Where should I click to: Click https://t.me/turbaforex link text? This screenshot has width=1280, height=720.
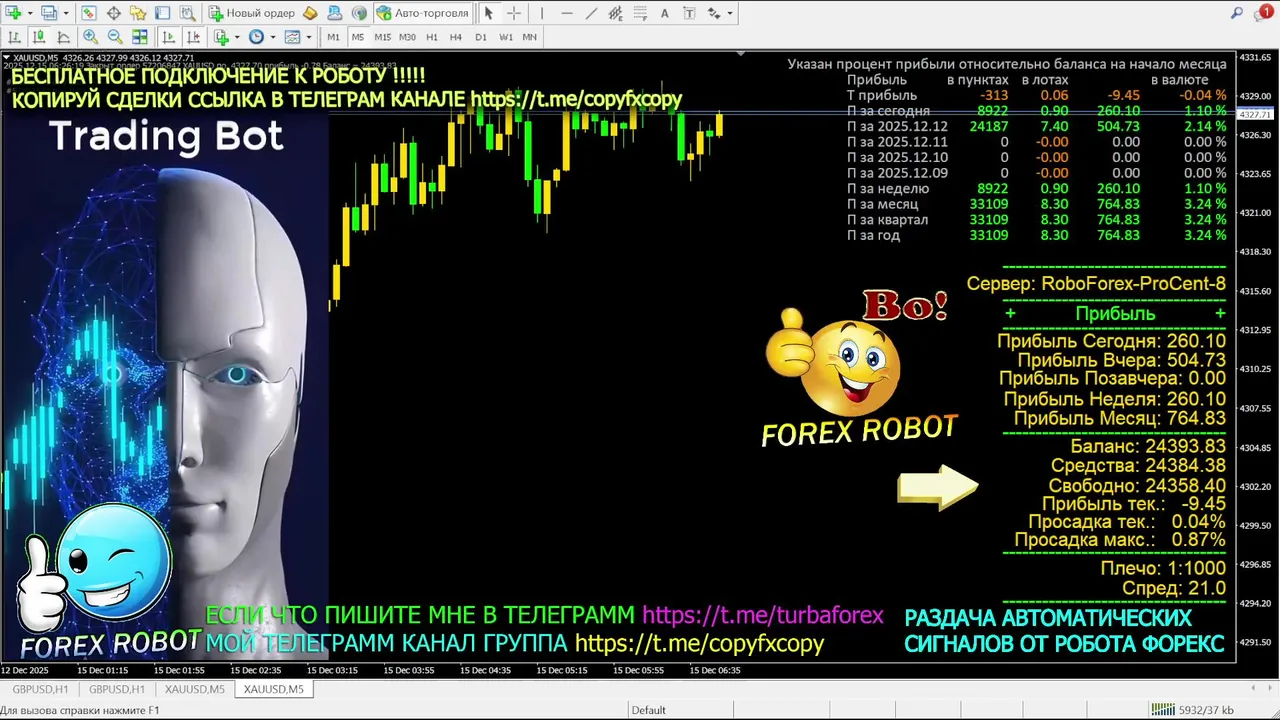click(x=763, y=615)
